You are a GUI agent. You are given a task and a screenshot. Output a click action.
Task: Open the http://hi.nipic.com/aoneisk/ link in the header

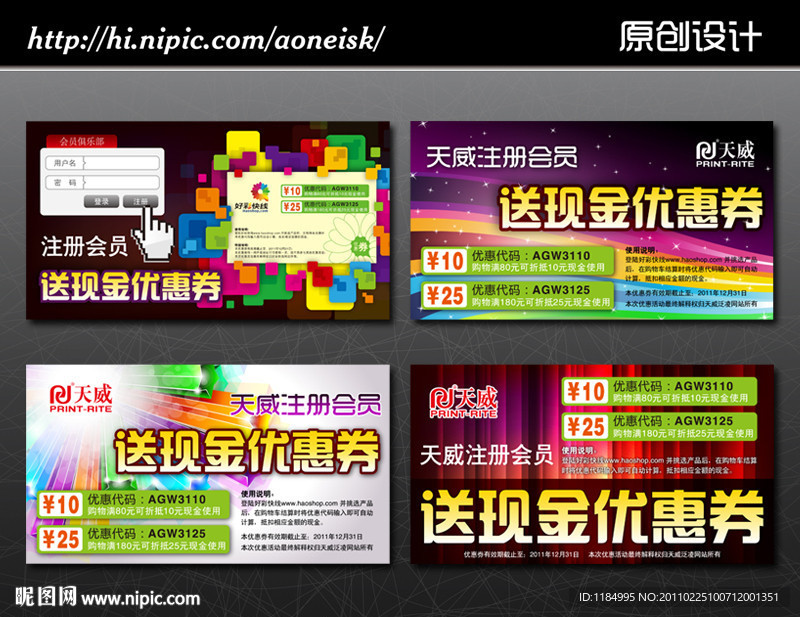[206, 39]
